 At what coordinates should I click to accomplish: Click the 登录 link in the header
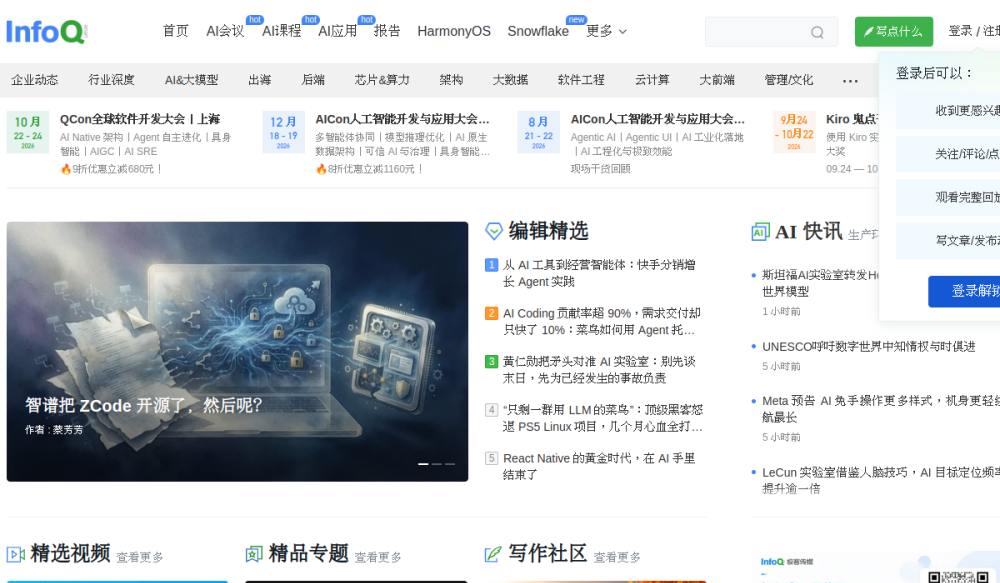click(960, 31)
